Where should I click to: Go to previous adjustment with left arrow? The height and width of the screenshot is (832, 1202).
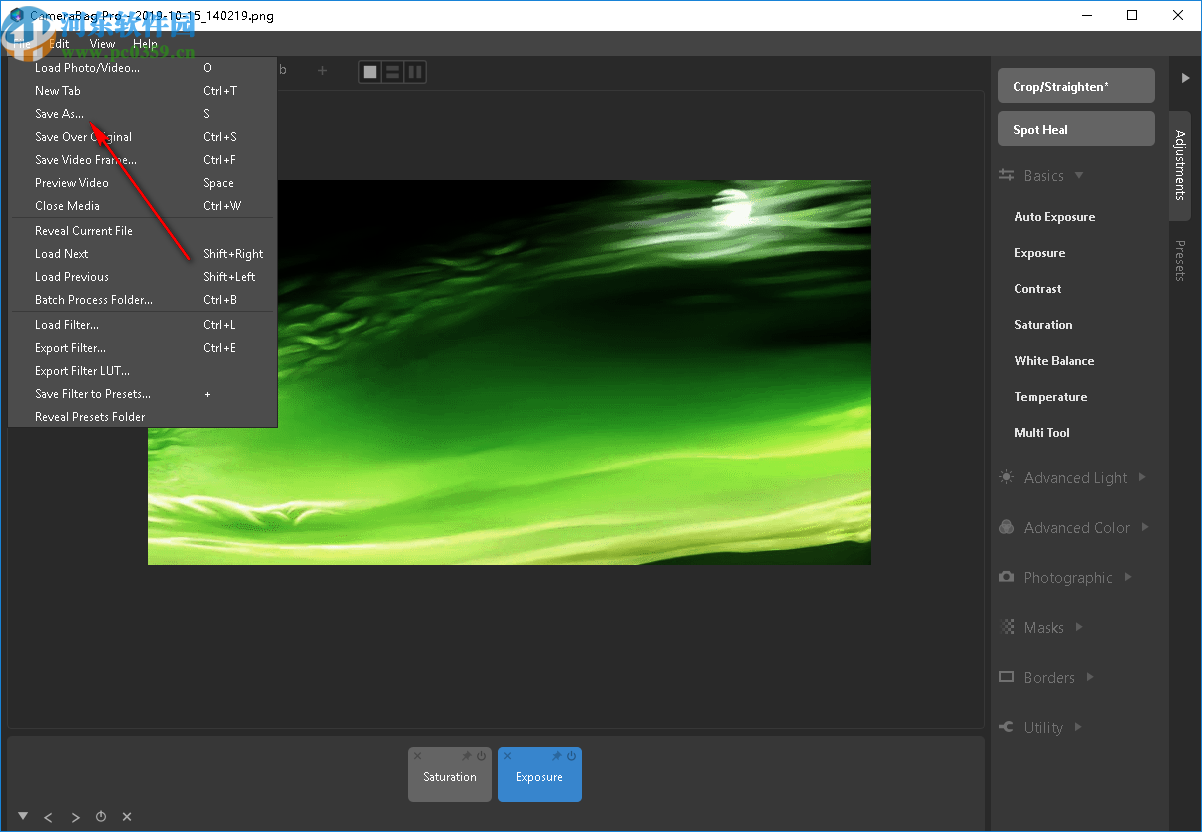tap(48, 817)
